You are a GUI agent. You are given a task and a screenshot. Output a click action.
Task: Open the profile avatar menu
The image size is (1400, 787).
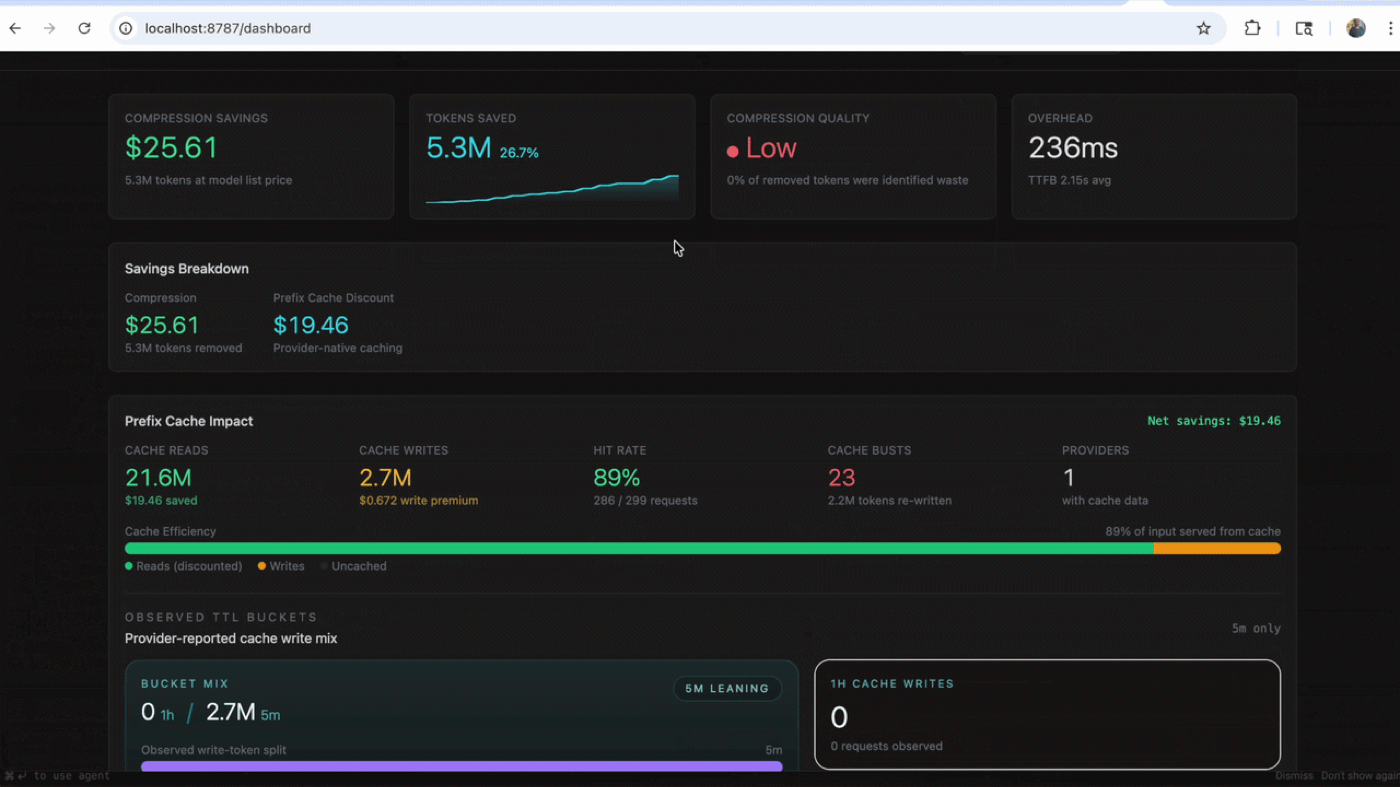point(1356,28)
